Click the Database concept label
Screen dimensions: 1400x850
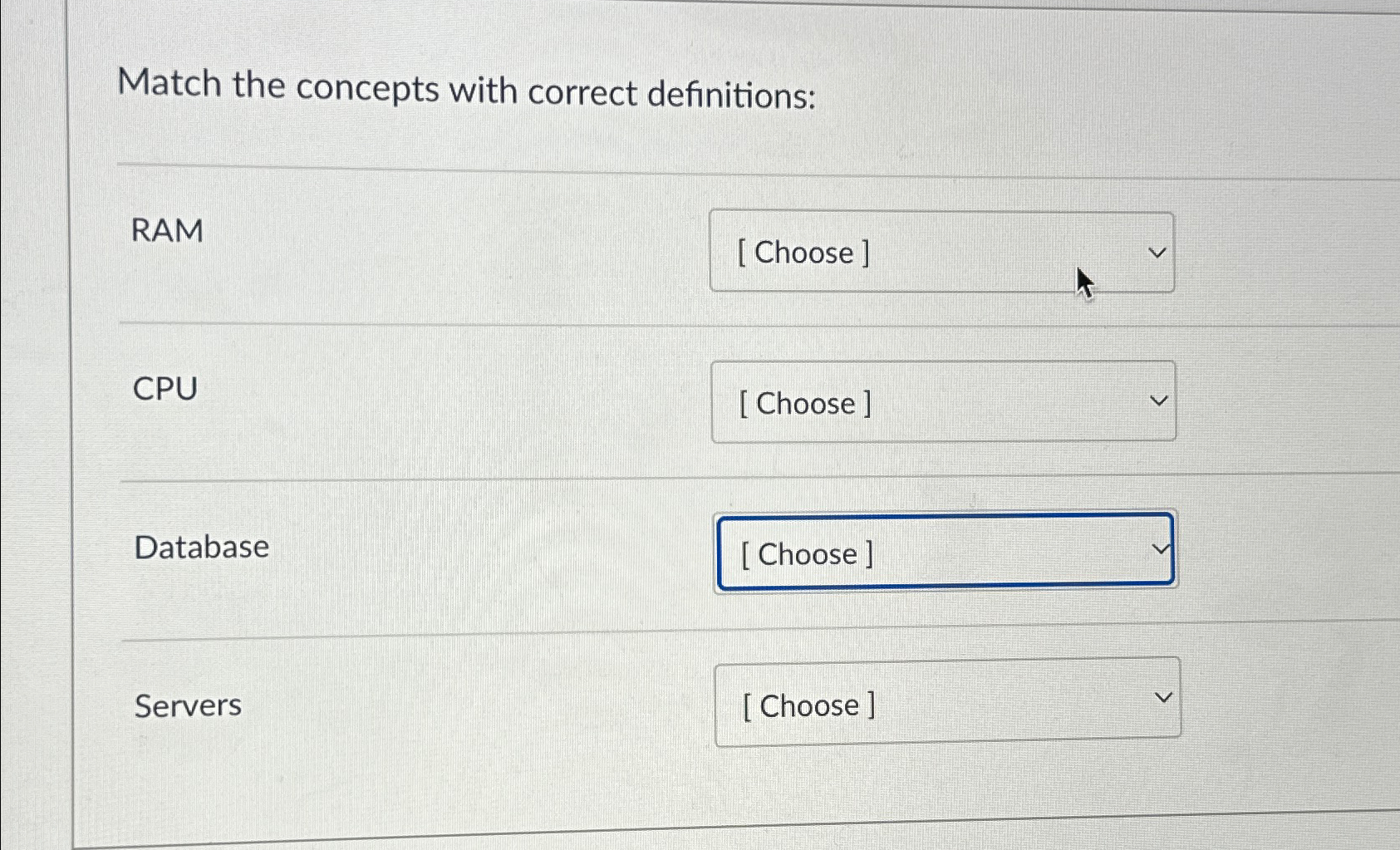(201, 547)
